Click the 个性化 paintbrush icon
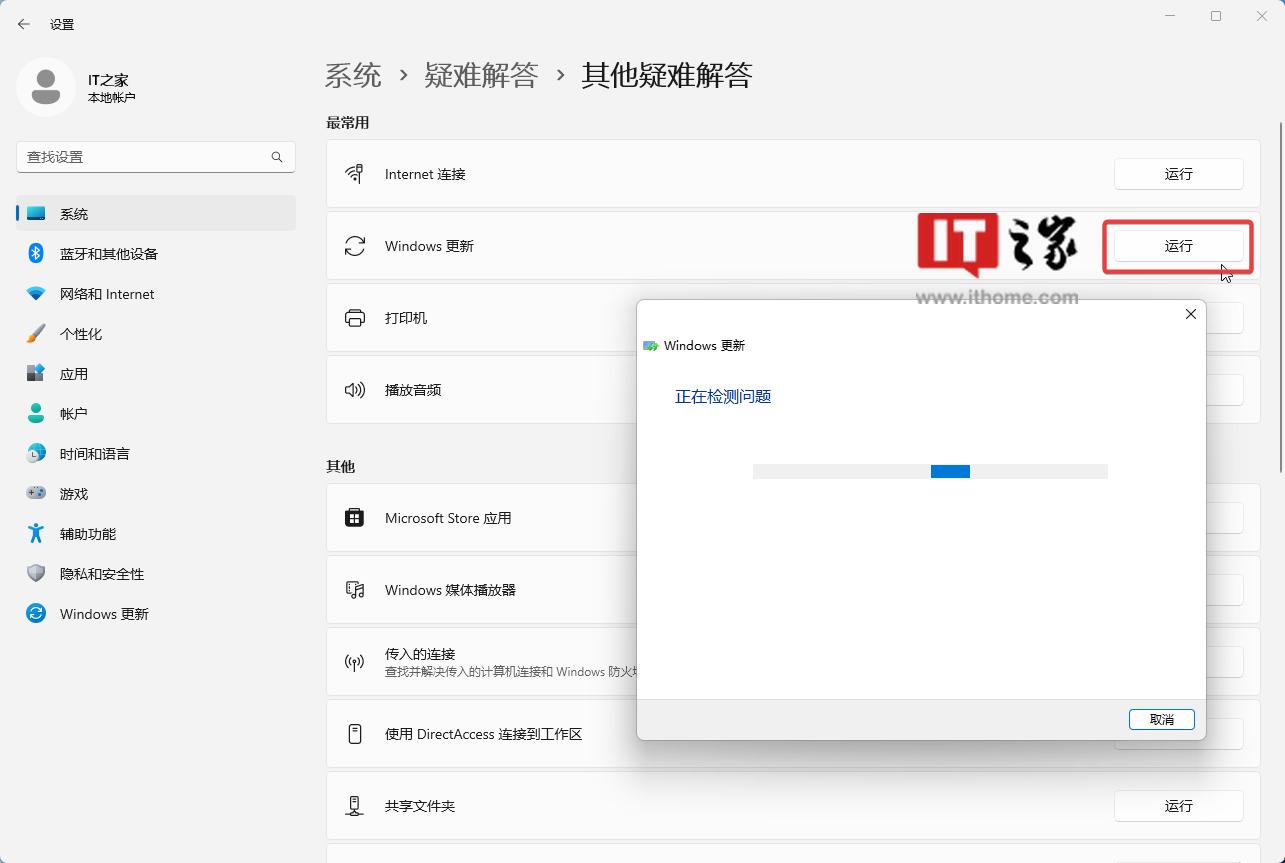Viewport: 1285px width, 863px height. (x=36, y=334)
